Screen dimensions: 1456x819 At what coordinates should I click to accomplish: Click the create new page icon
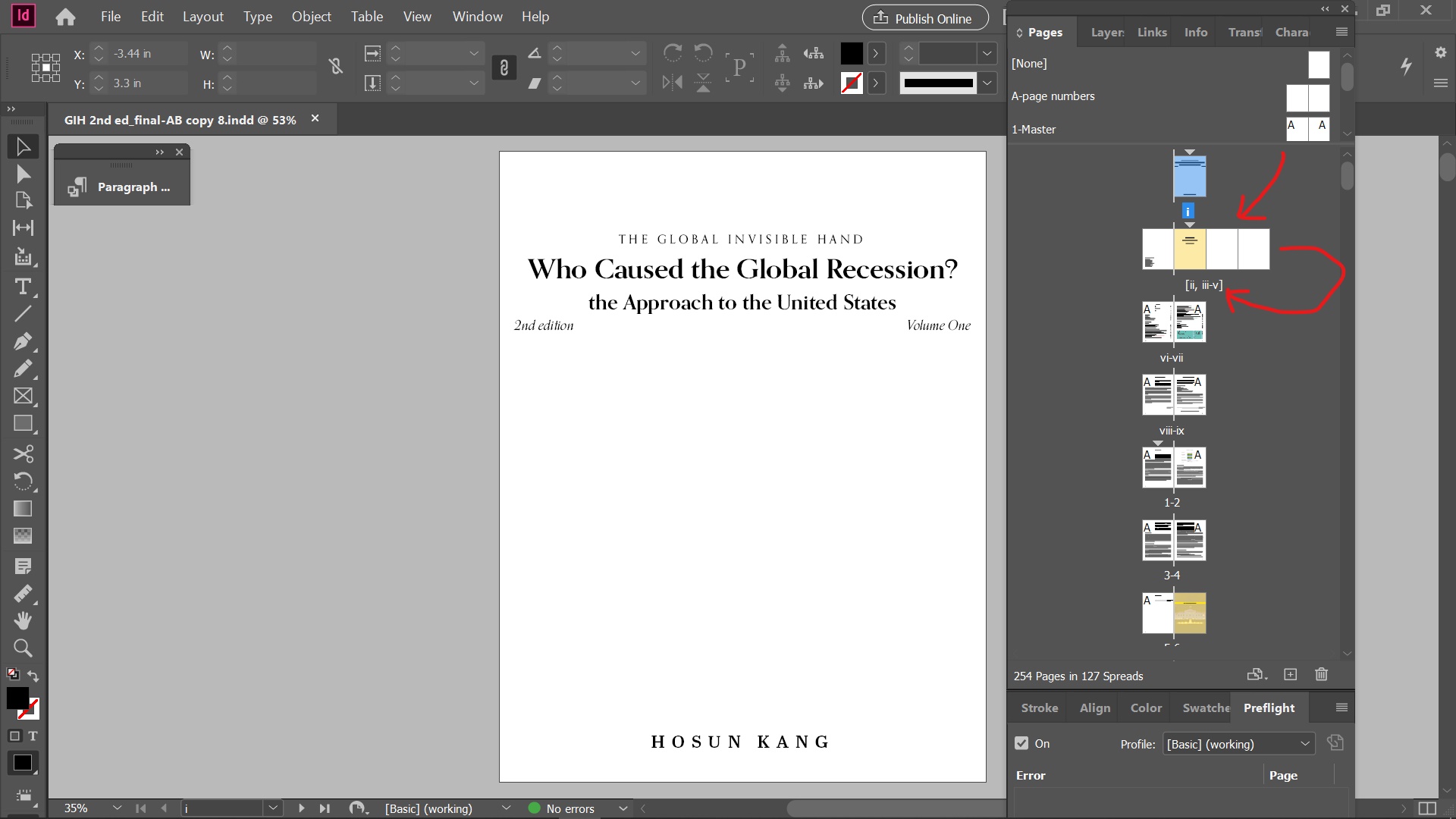click(1290, 674)
